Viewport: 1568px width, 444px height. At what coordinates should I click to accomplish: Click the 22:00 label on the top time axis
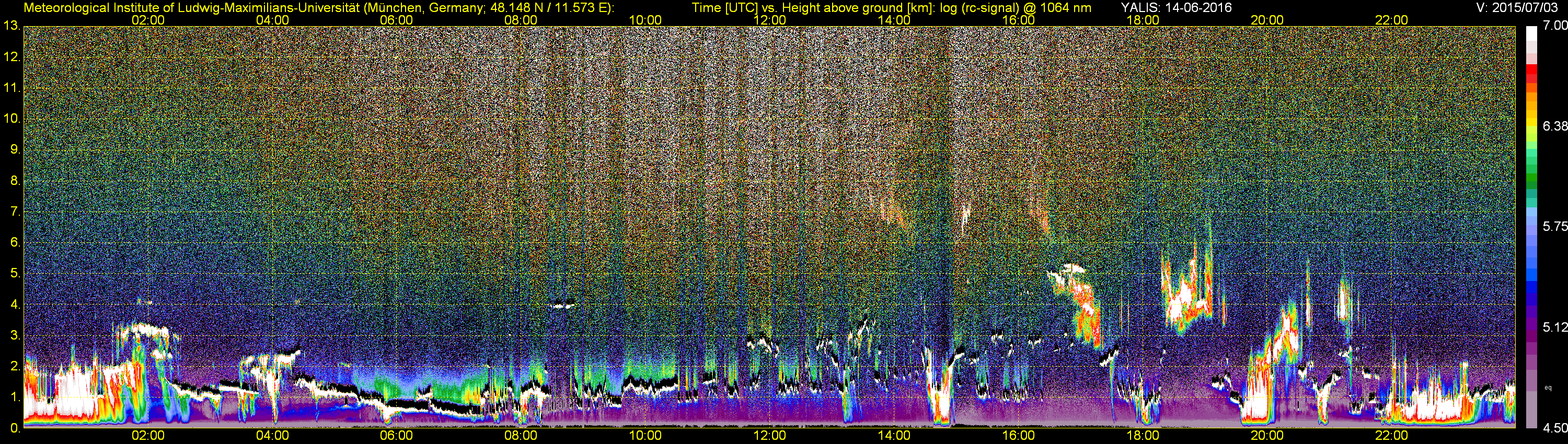pyautogui.click(x=1391, y=20)
